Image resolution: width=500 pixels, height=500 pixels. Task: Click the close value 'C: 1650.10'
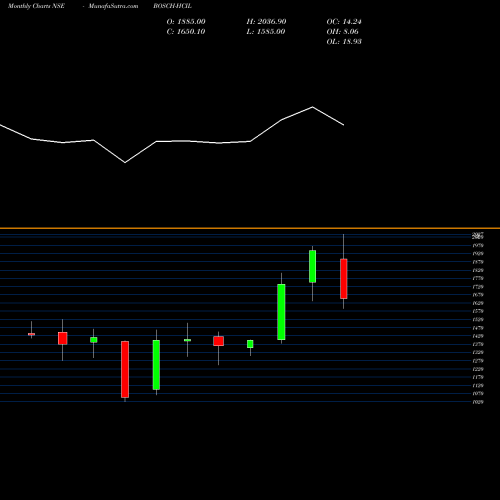click(186, 32)
